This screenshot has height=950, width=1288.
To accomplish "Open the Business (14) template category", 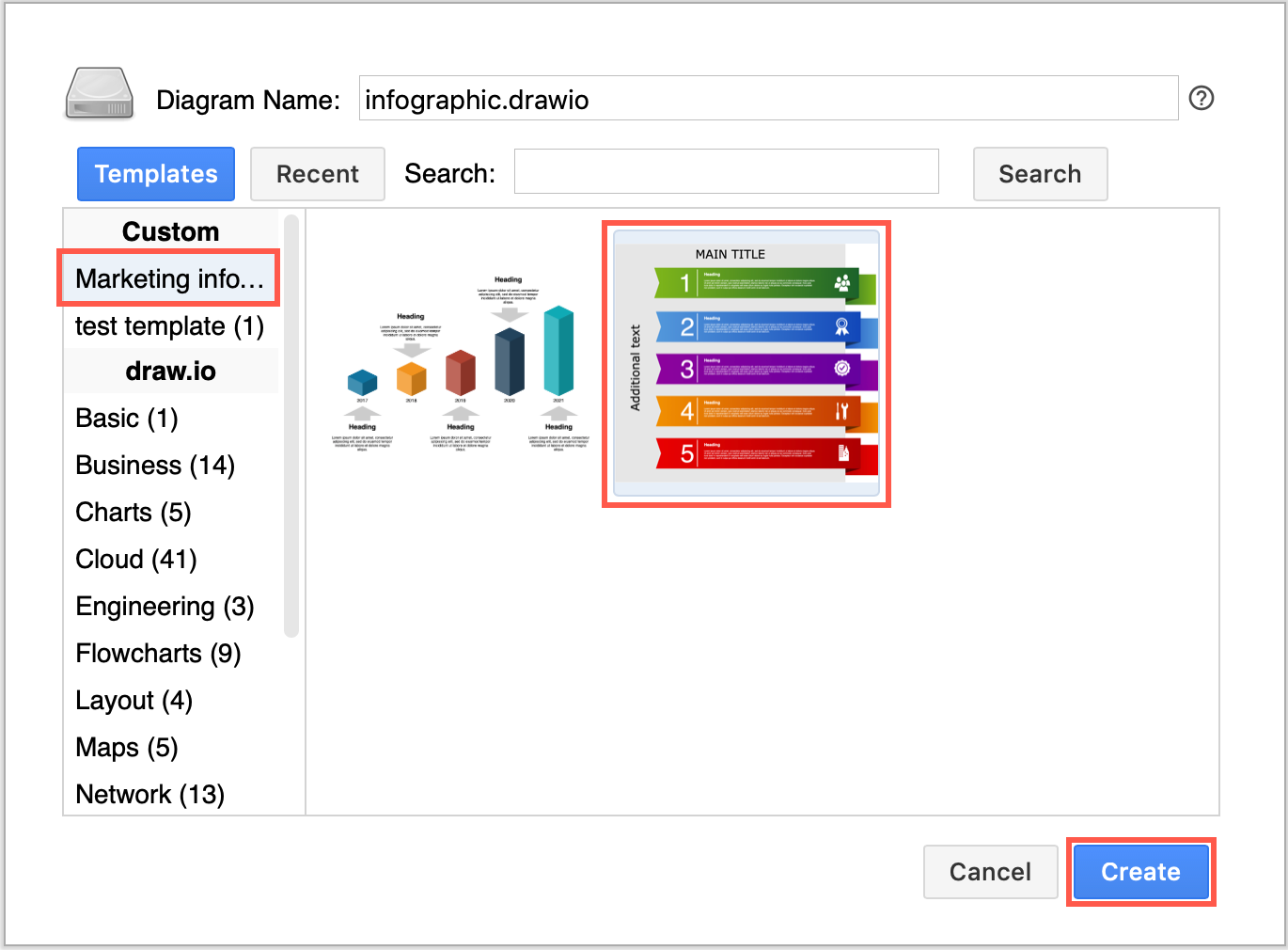I will click(154, 465).
